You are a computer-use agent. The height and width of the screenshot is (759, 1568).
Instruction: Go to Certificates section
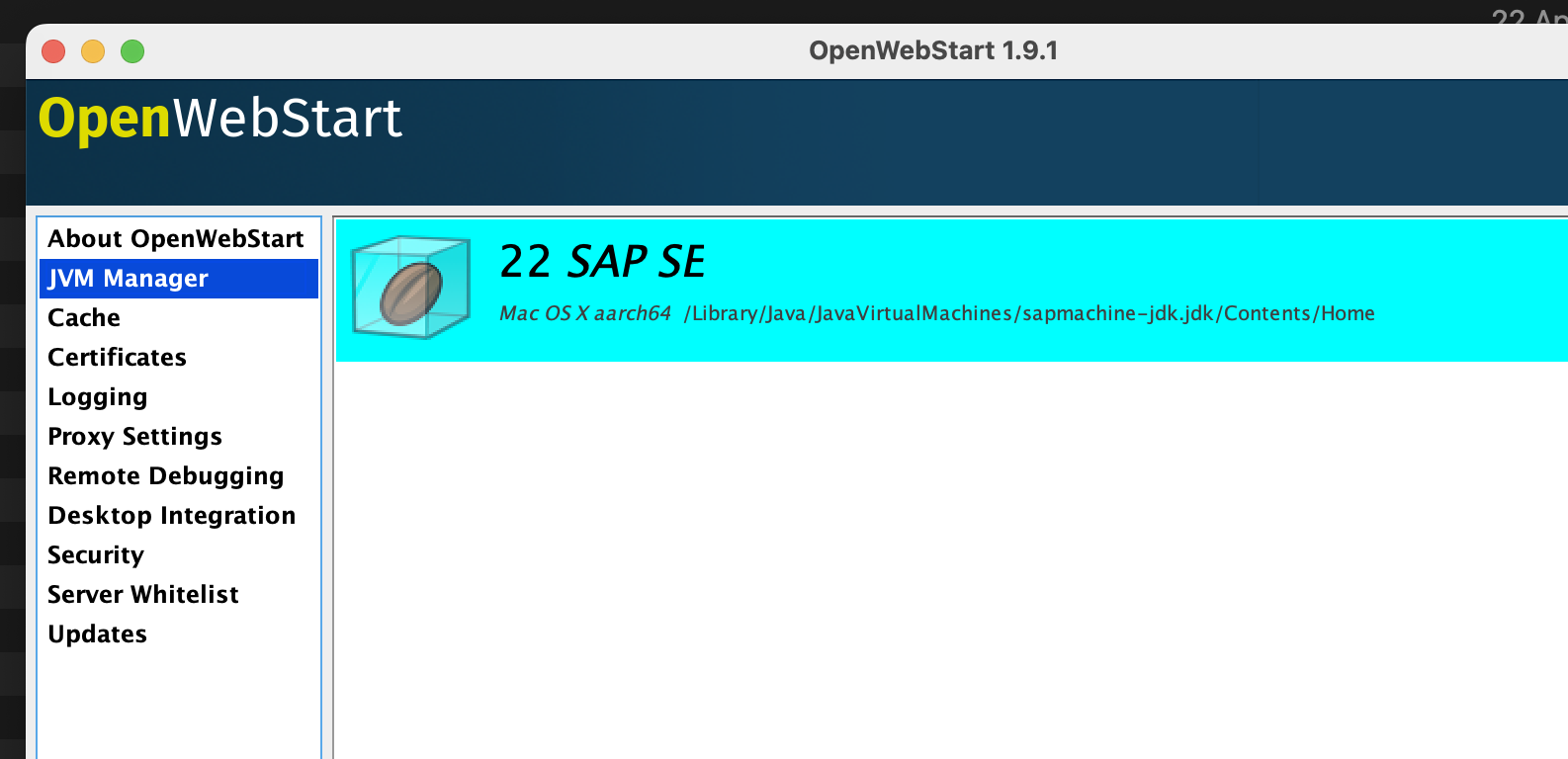(x=179, y=358)
